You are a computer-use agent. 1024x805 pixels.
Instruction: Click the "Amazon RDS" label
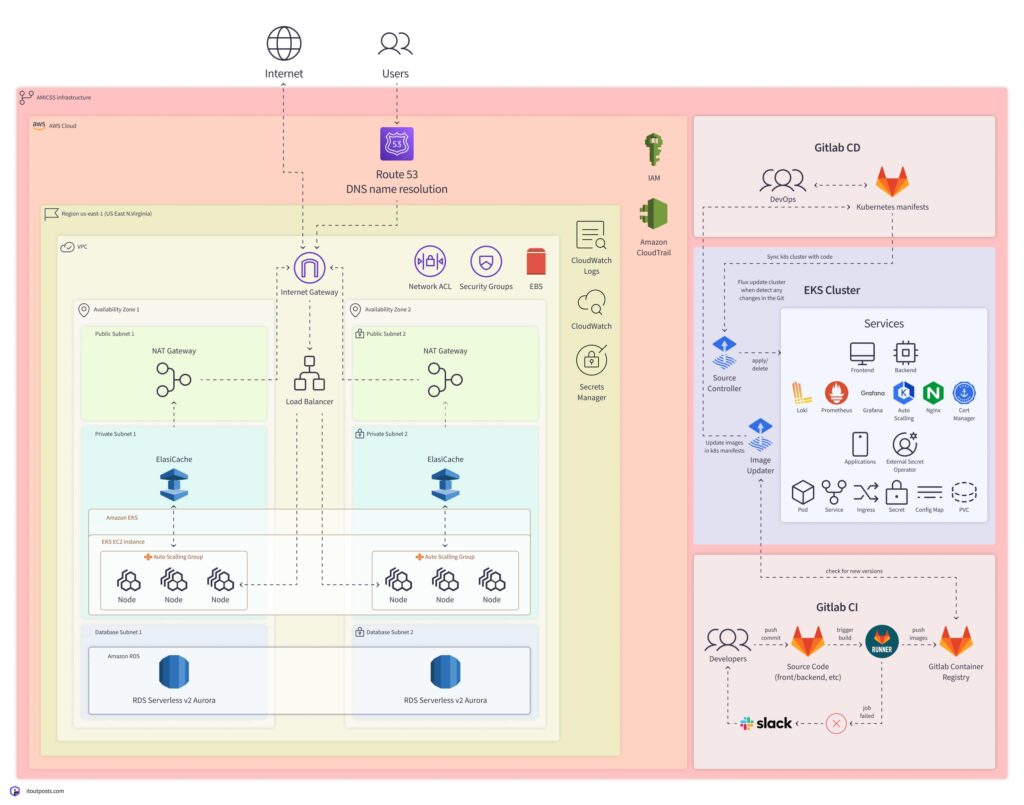click(x=123, y=656)
